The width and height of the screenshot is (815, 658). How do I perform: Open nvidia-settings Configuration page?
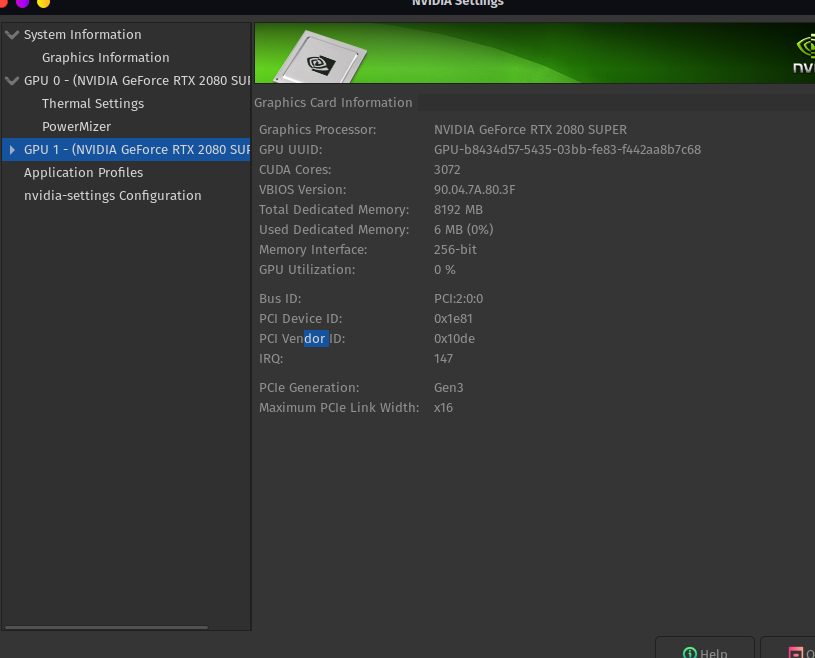pos(112,195)
